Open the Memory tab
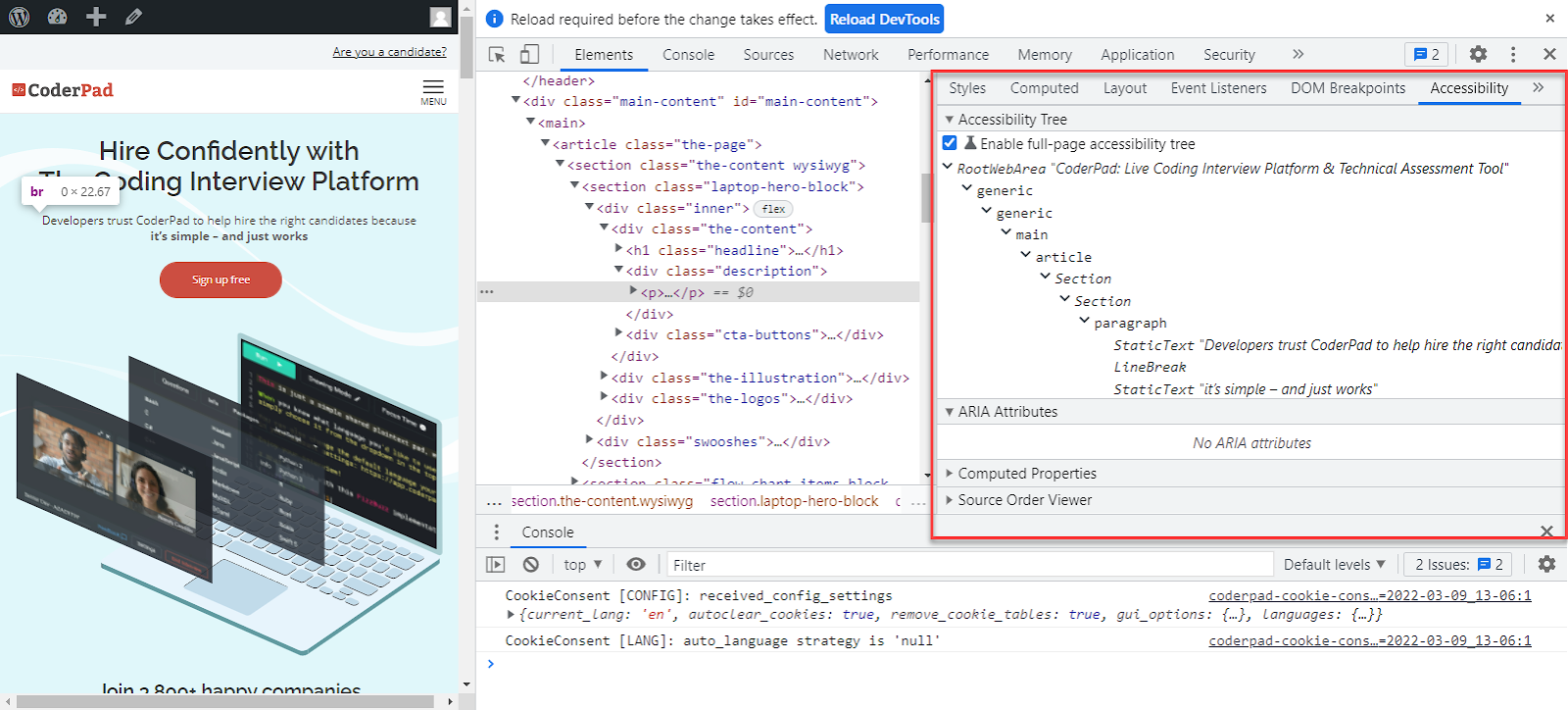This screenshot has width=1568, height=710. tap(1045, 55)
